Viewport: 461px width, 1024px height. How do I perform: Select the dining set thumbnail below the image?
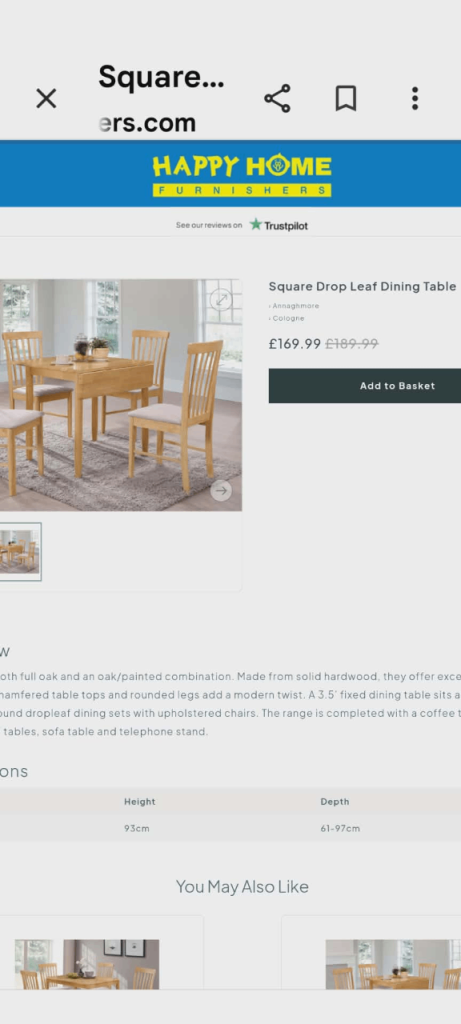point(20,551)
